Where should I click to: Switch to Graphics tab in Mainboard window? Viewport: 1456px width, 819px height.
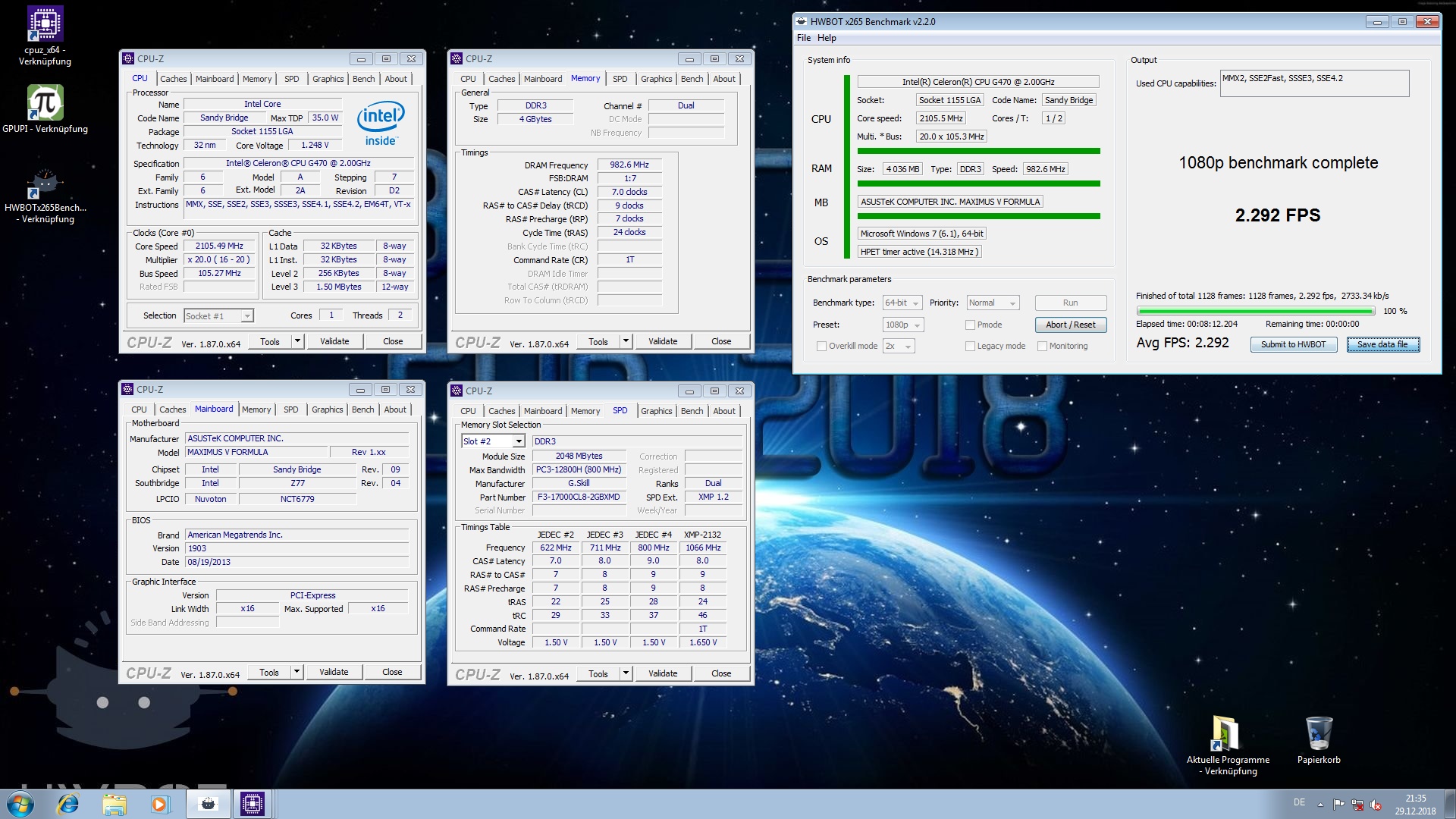point(327,409)
